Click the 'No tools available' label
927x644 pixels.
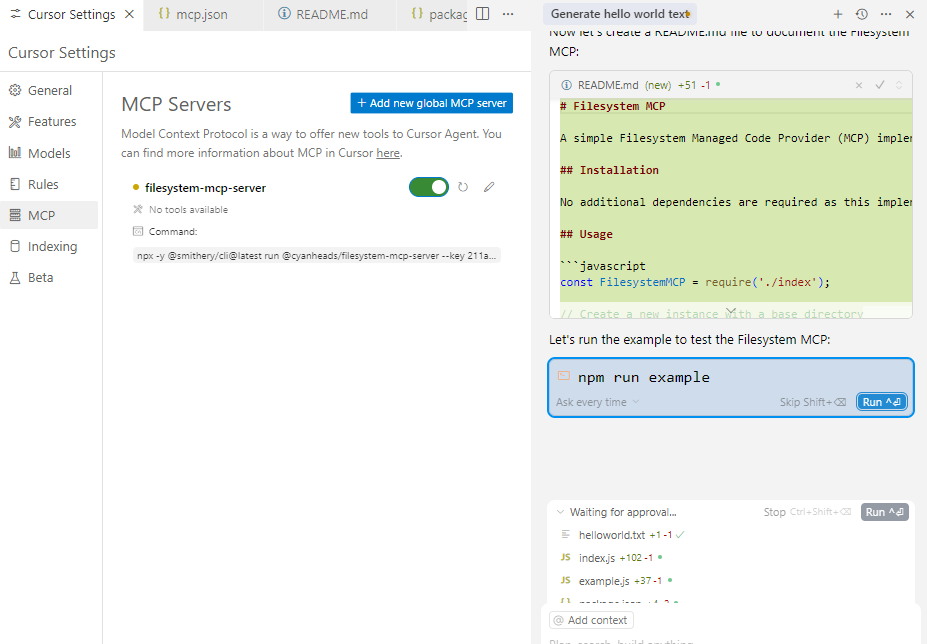click(x=188, y=209)
